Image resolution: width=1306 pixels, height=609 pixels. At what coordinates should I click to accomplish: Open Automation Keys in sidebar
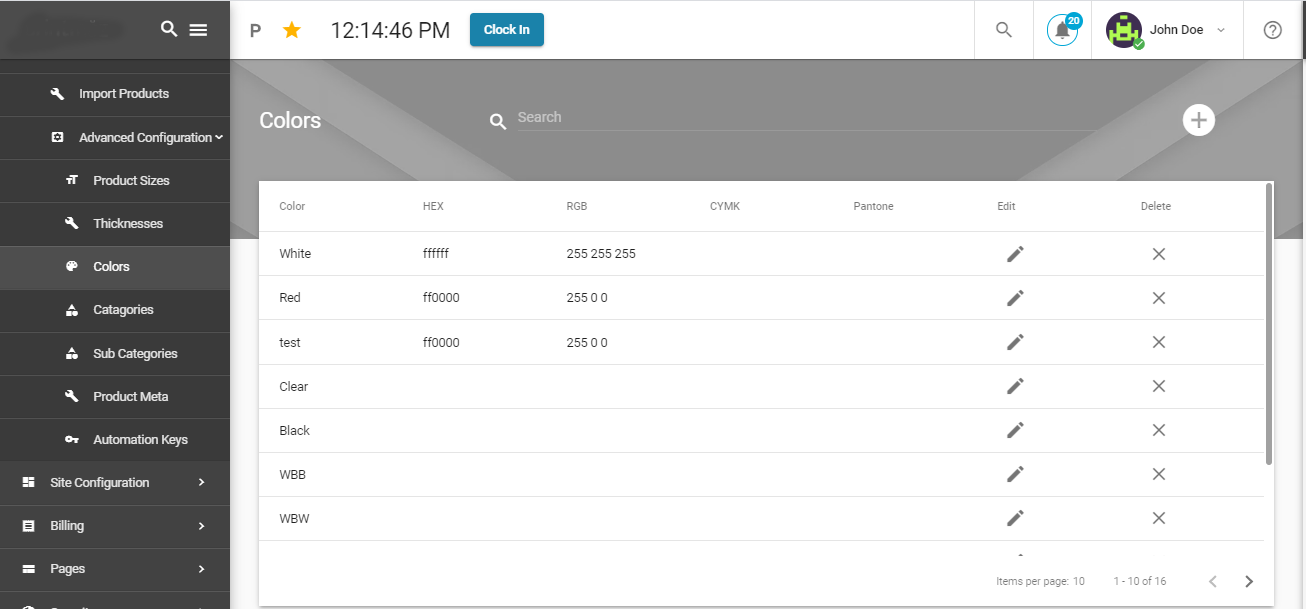[x=115, y=439]
